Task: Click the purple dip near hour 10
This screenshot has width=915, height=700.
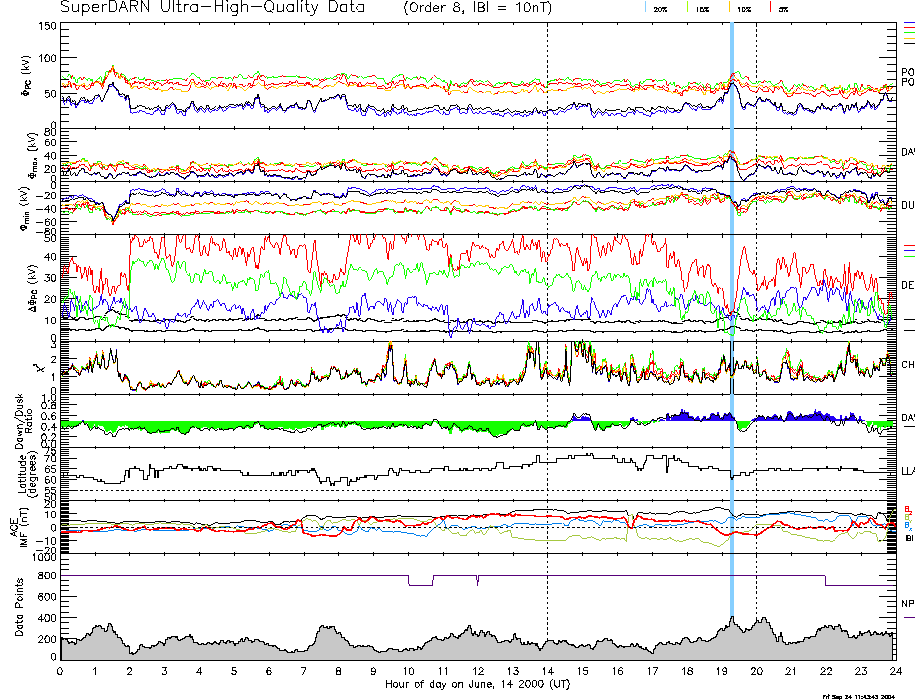Action: [x=420, y=582]
